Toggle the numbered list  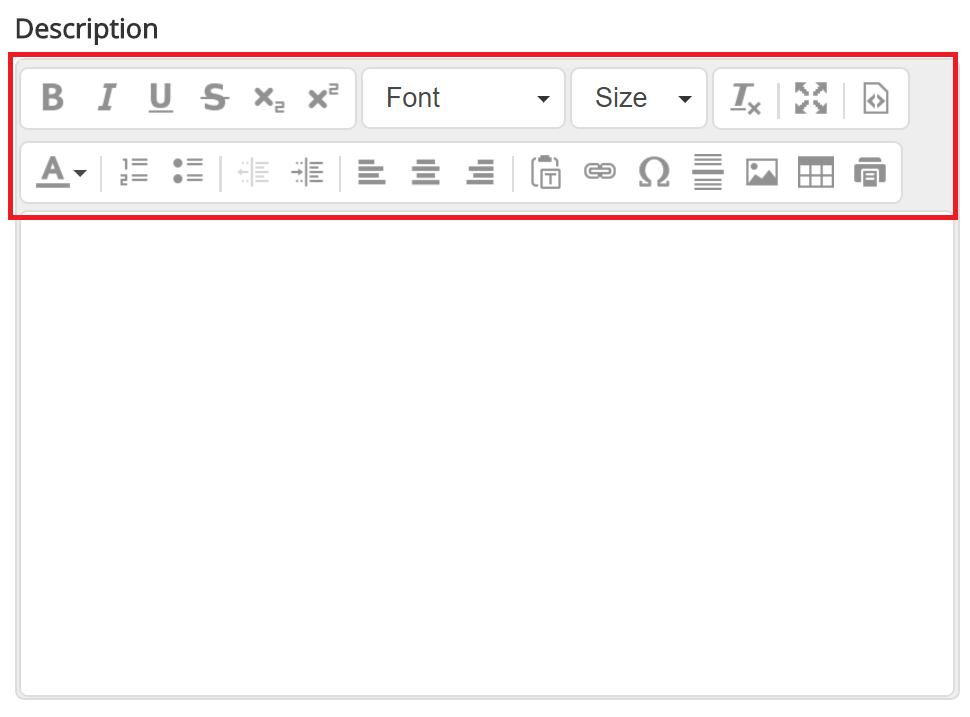(x=133, y=172)
